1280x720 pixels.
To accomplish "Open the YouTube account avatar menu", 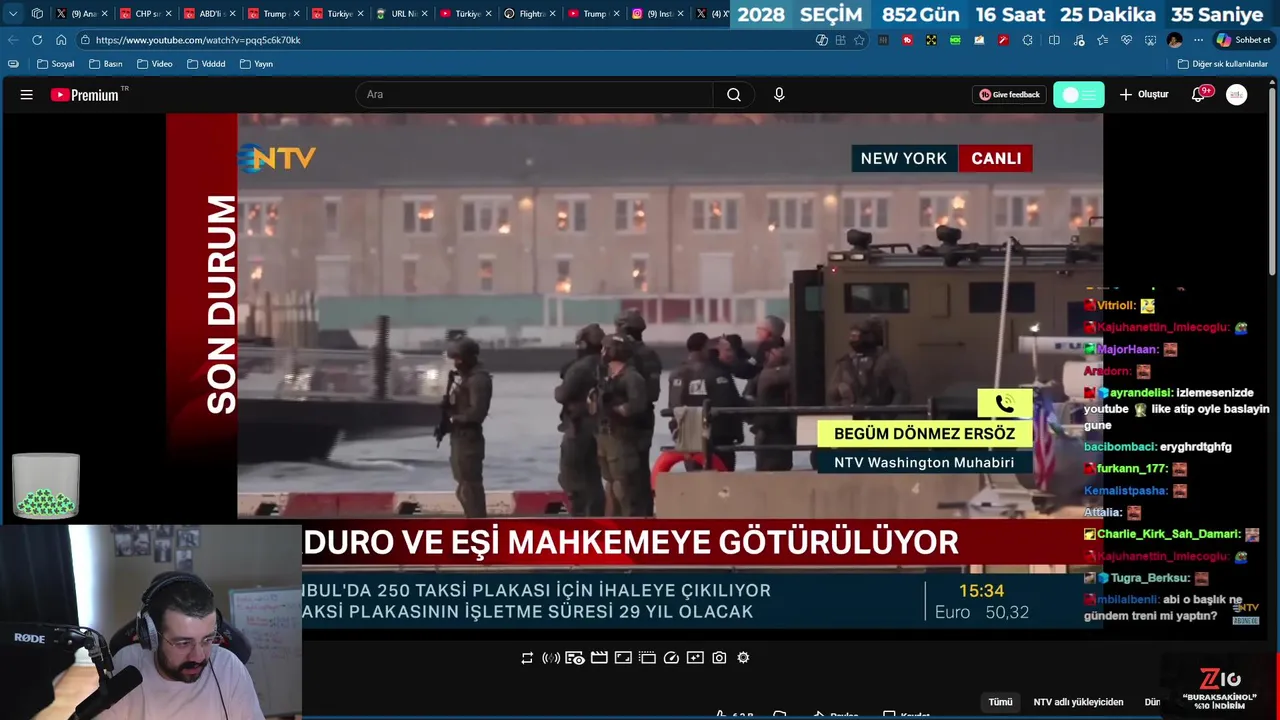I will 1237,95.
